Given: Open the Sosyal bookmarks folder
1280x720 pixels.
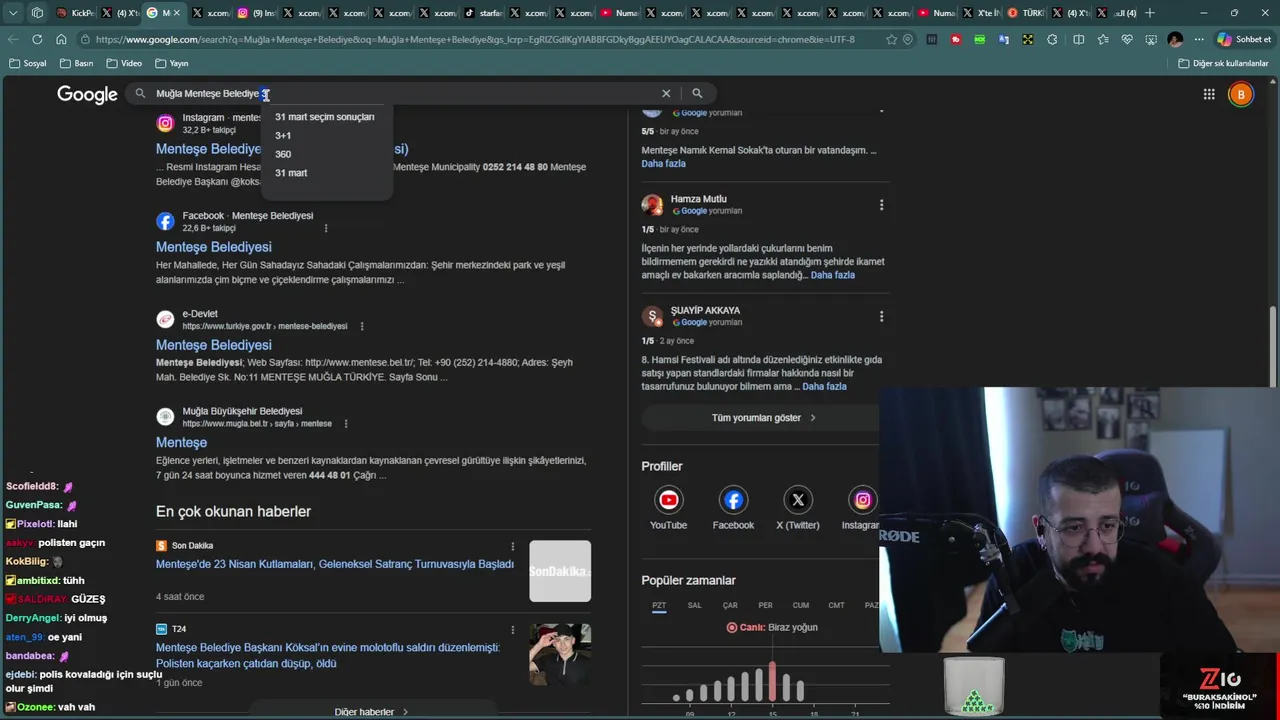Looking at the screenshot, I should pyautogui.click(x=28, y=63).
